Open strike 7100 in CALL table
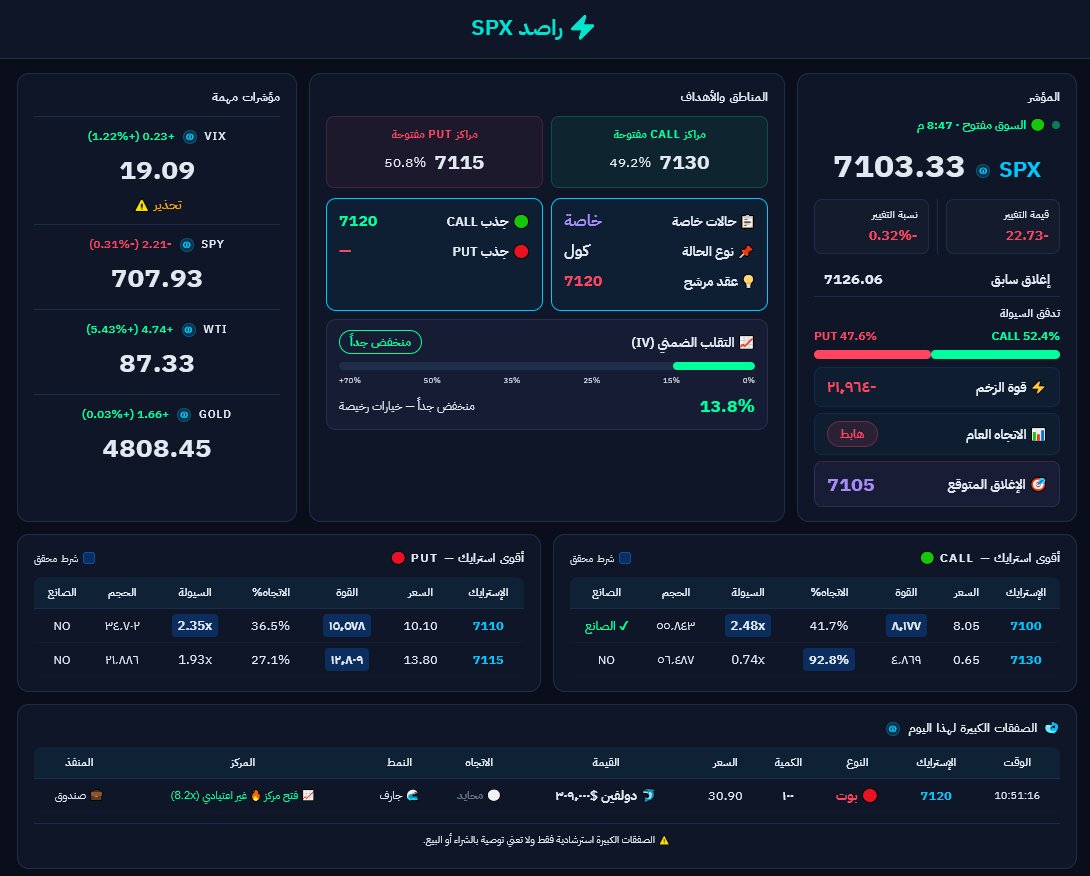This screenshot has height=876, width=1090. tap(1025, 626)
